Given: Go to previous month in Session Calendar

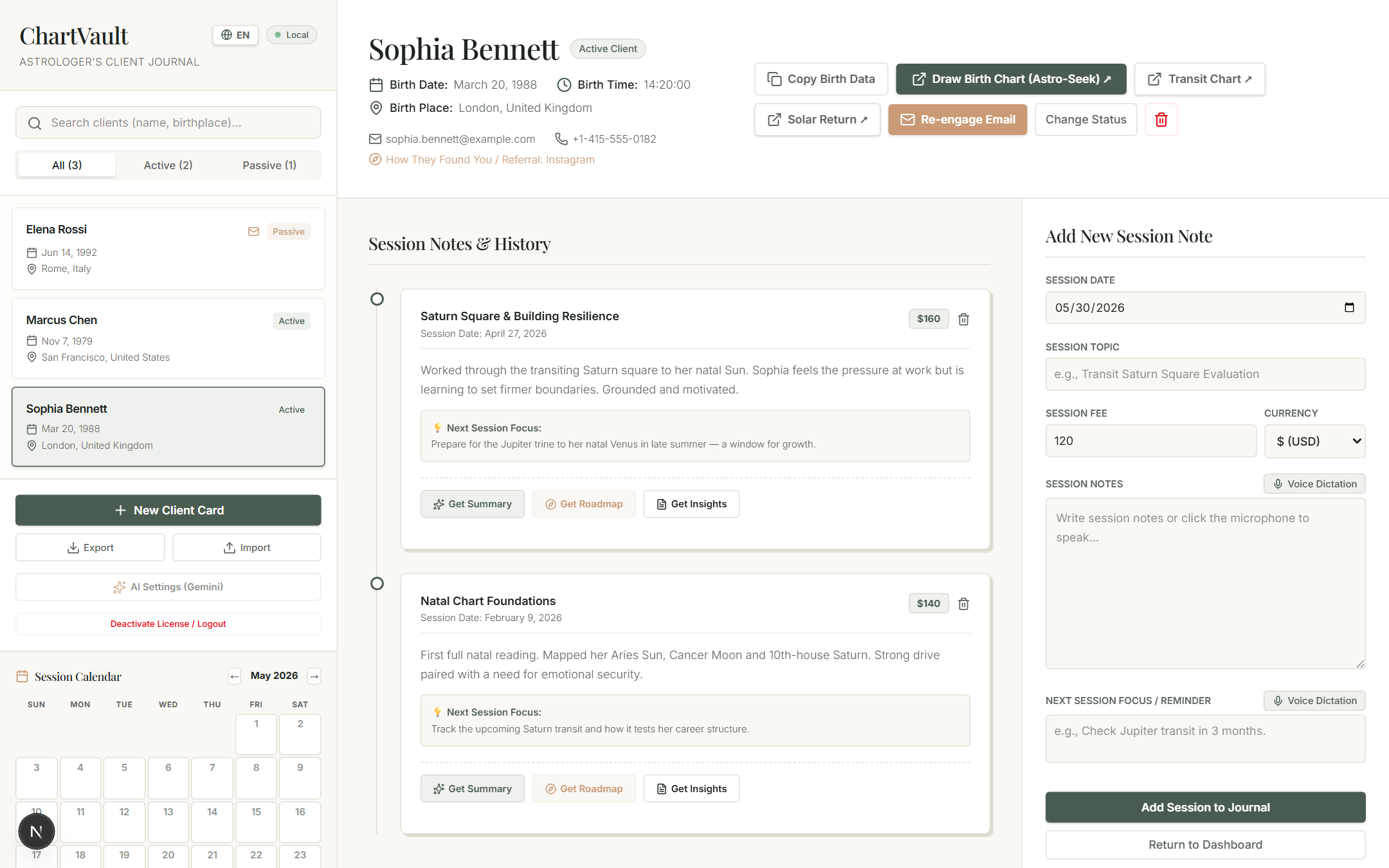Looking at the screenshot, I should (x=235, y=676).
